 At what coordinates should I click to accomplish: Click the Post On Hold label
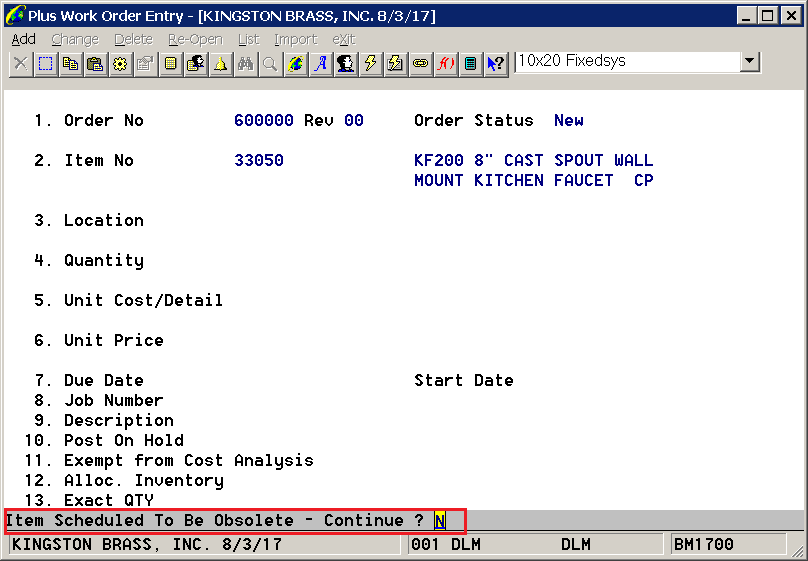click(124, 440)
